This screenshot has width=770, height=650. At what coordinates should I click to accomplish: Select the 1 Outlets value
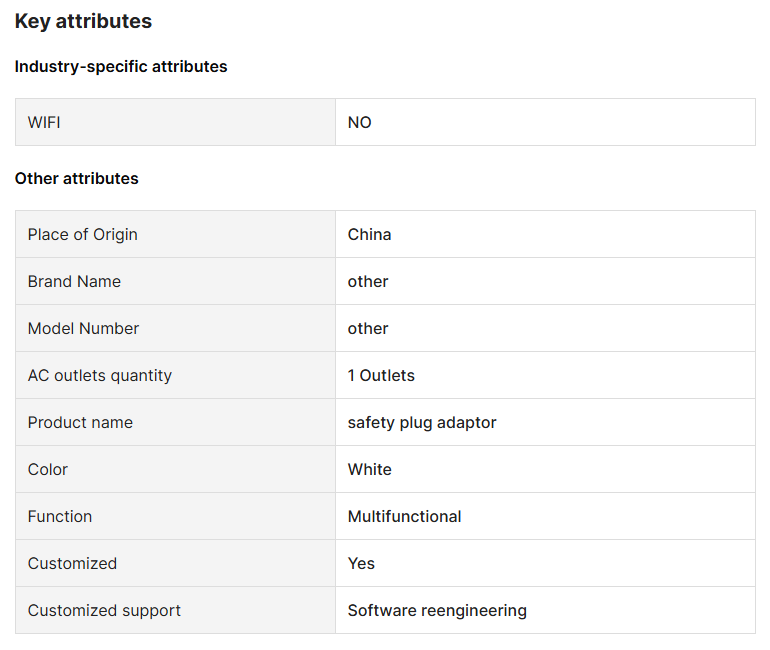381,375
